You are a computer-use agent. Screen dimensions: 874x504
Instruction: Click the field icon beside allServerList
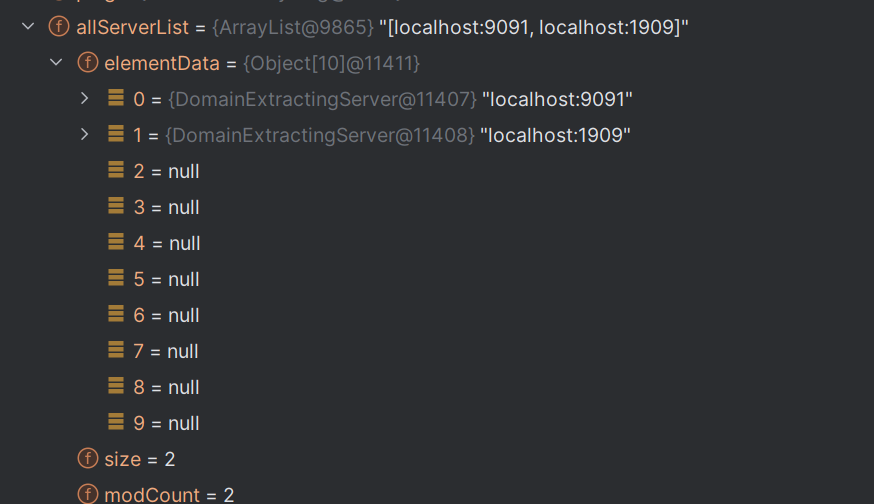[x=59, y=26]
